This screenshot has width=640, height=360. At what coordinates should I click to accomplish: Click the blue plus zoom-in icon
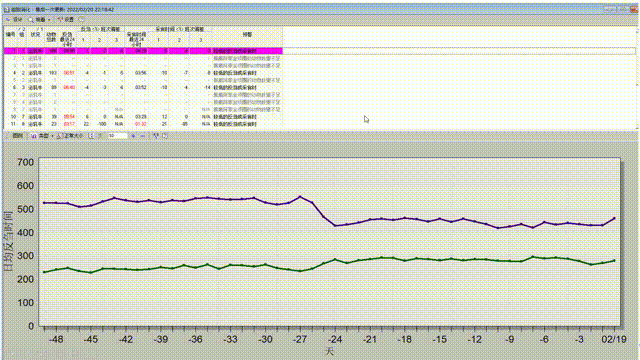[x=133, y=136]
